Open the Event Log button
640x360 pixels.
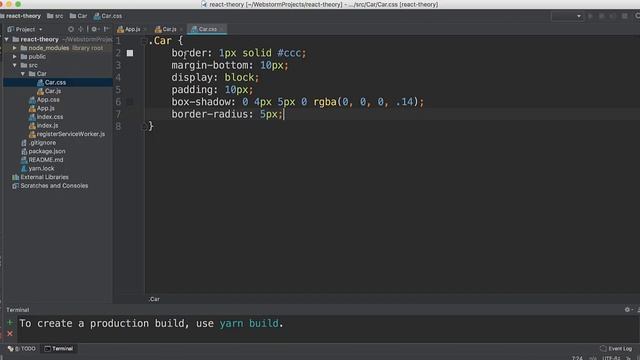click(x=616, y=349)
